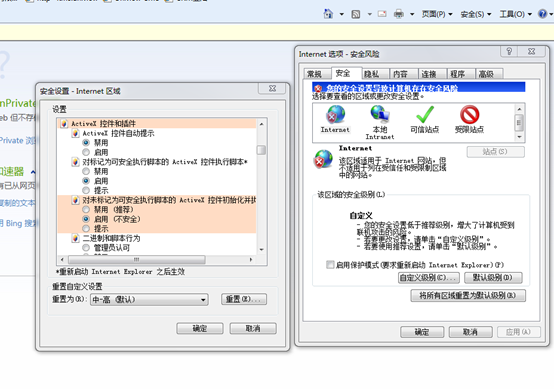
Task: Click the 将所有区域重置为默认级别 button
Action: click(468, 295)
